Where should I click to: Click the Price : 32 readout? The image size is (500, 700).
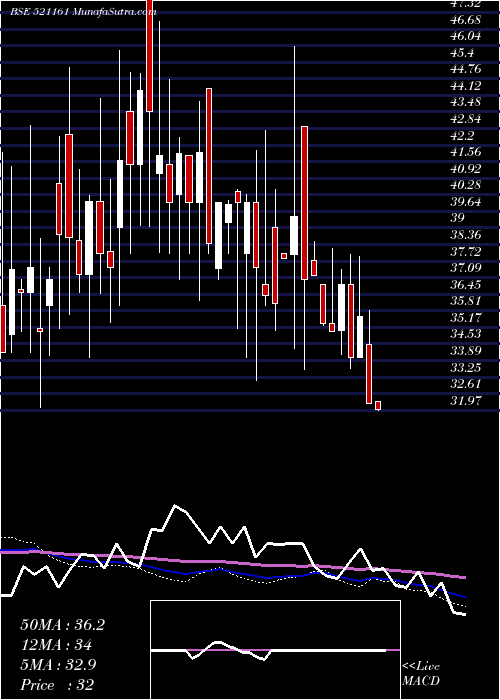(x=57, y=685)
